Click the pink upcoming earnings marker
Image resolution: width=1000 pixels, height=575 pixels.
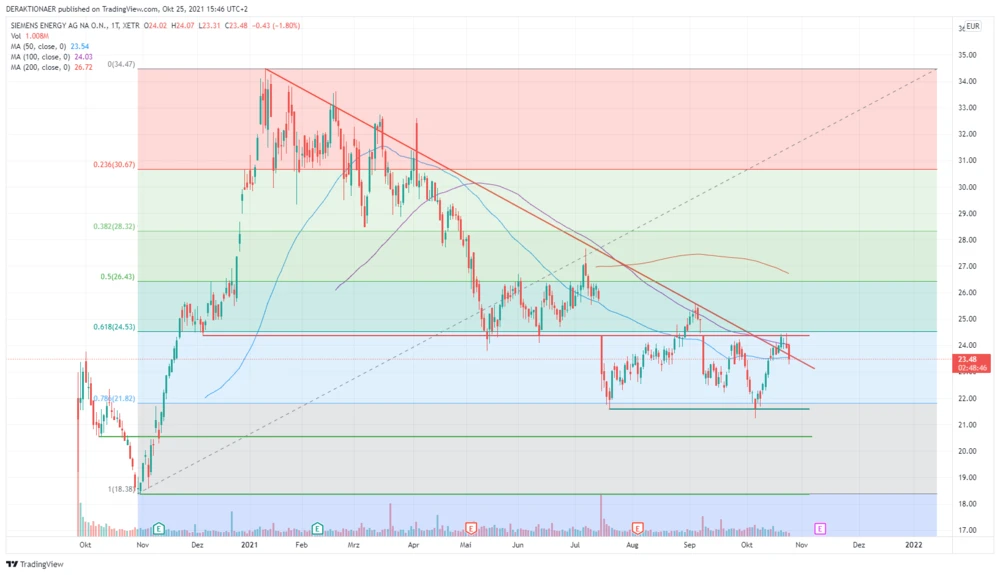pyautogui.click(x=820, y=527)
